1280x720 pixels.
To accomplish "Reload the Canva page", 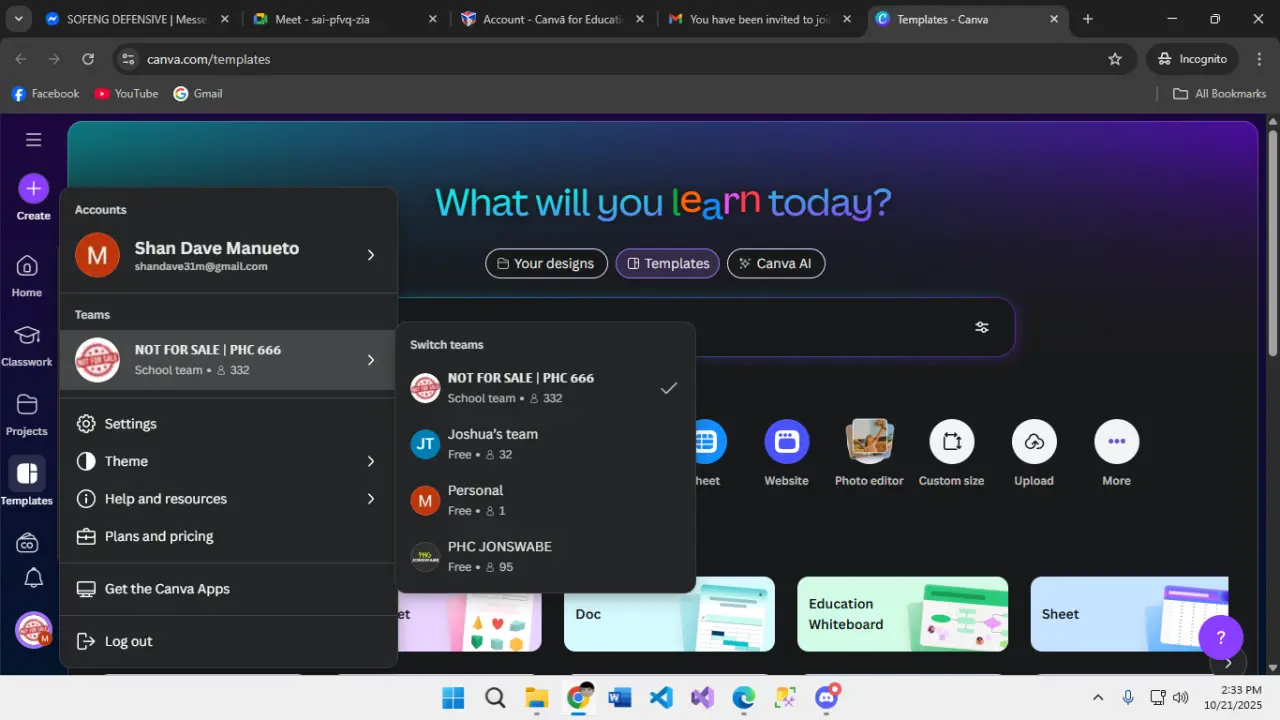I will (88, 59).
